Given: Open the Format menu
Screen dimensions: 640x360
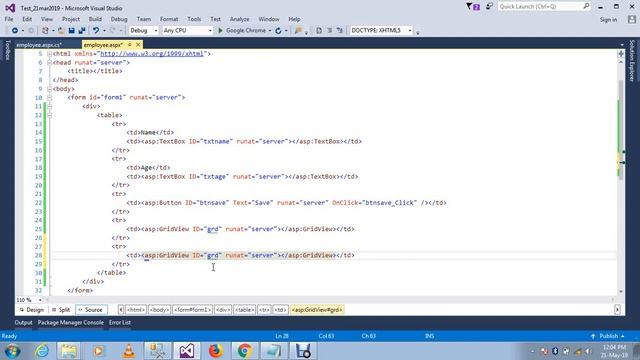Looking at the screenshot, I should (169, 19).
